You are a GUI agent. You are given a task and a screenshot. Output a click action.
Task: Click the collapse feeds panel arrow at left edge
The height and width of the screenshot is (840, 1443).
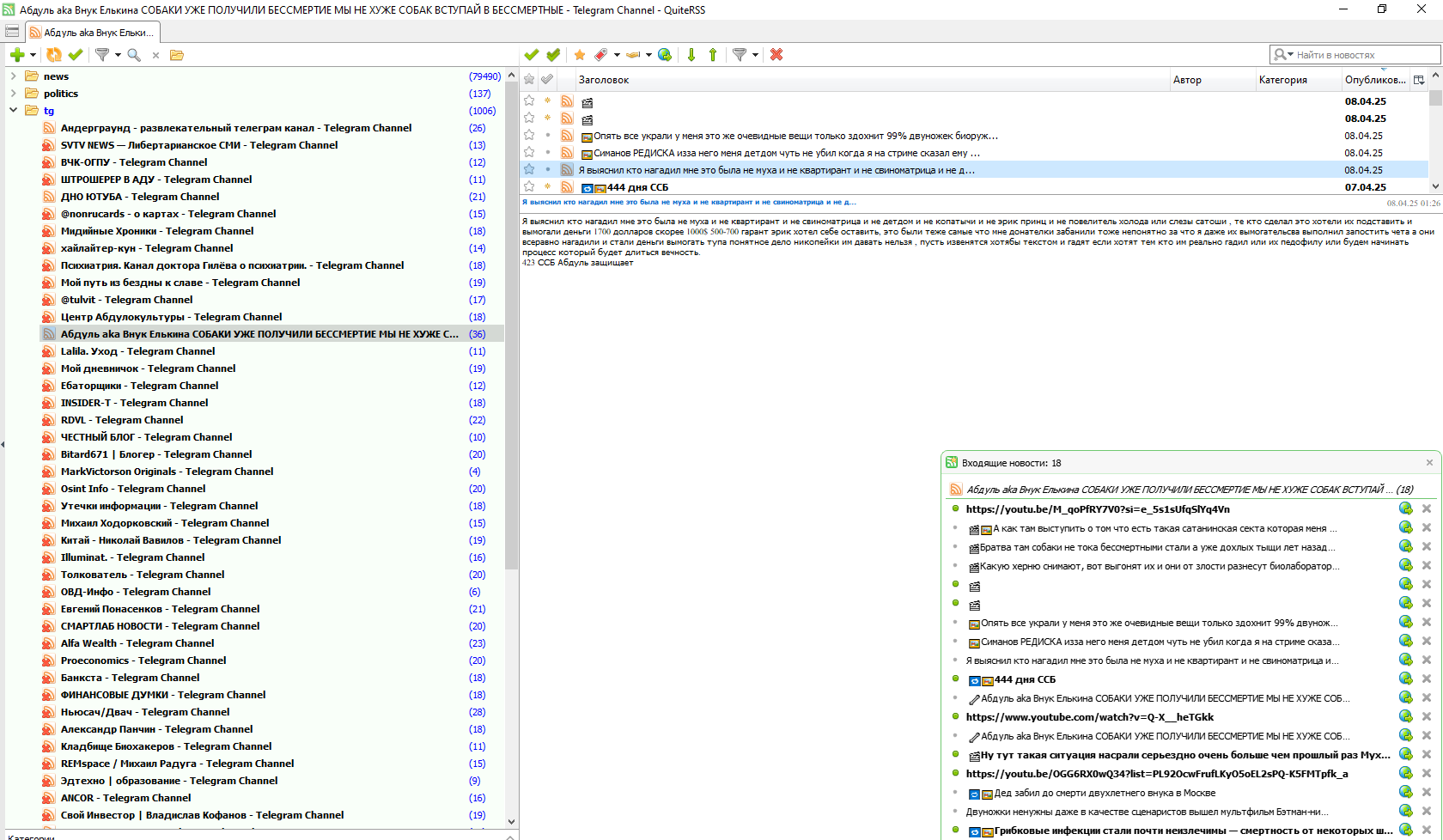click(x=3, y=444)
